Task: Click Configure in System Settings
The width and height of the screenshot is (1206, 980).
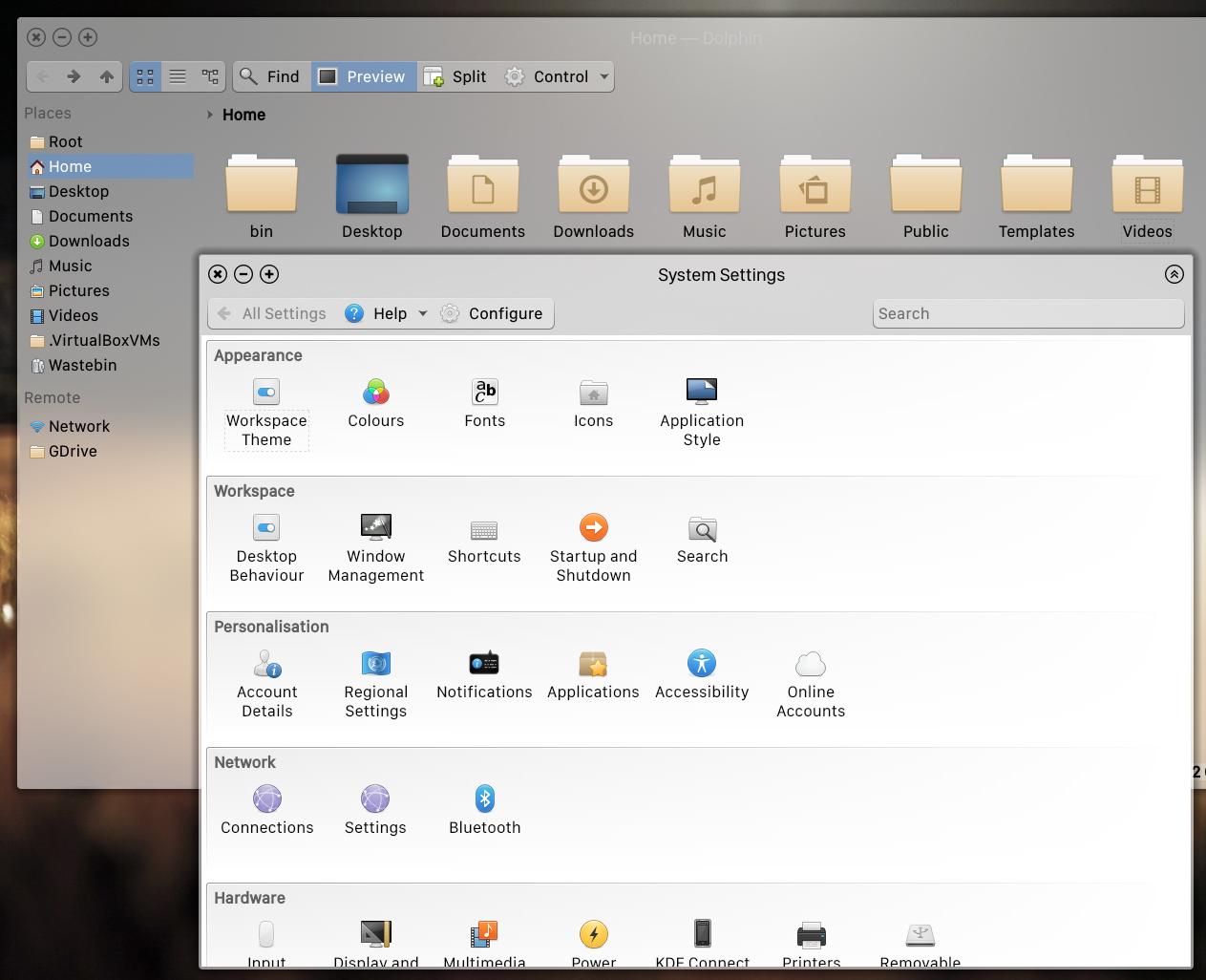Action: (493, 313)
